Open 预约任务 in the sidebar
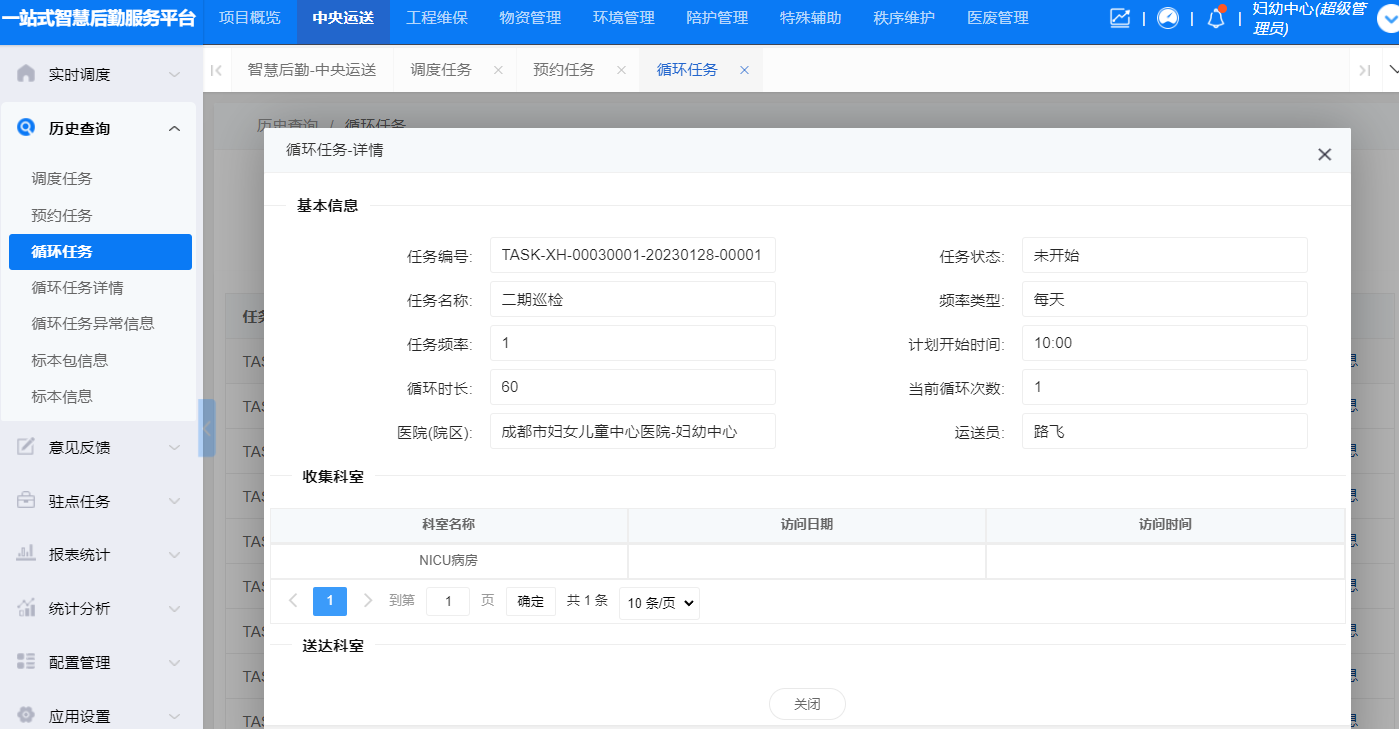The width and height of the screenshot is (1399, 729). [x=62, y=215]
